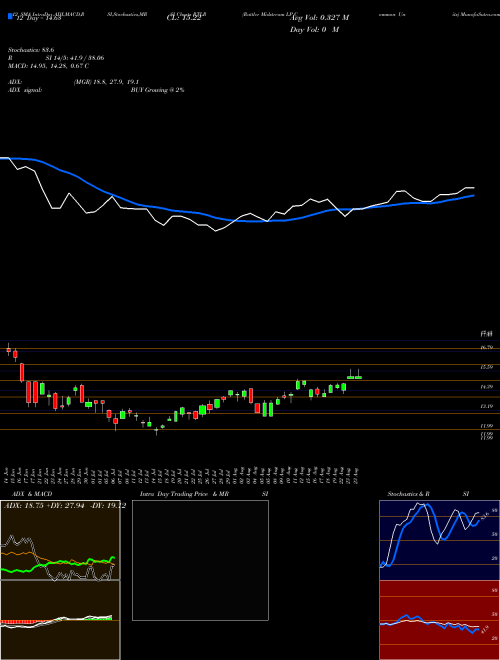Click the MACD values line
Image resolution: width=500 pixels, height=660 pixels.
click(48, 66)
